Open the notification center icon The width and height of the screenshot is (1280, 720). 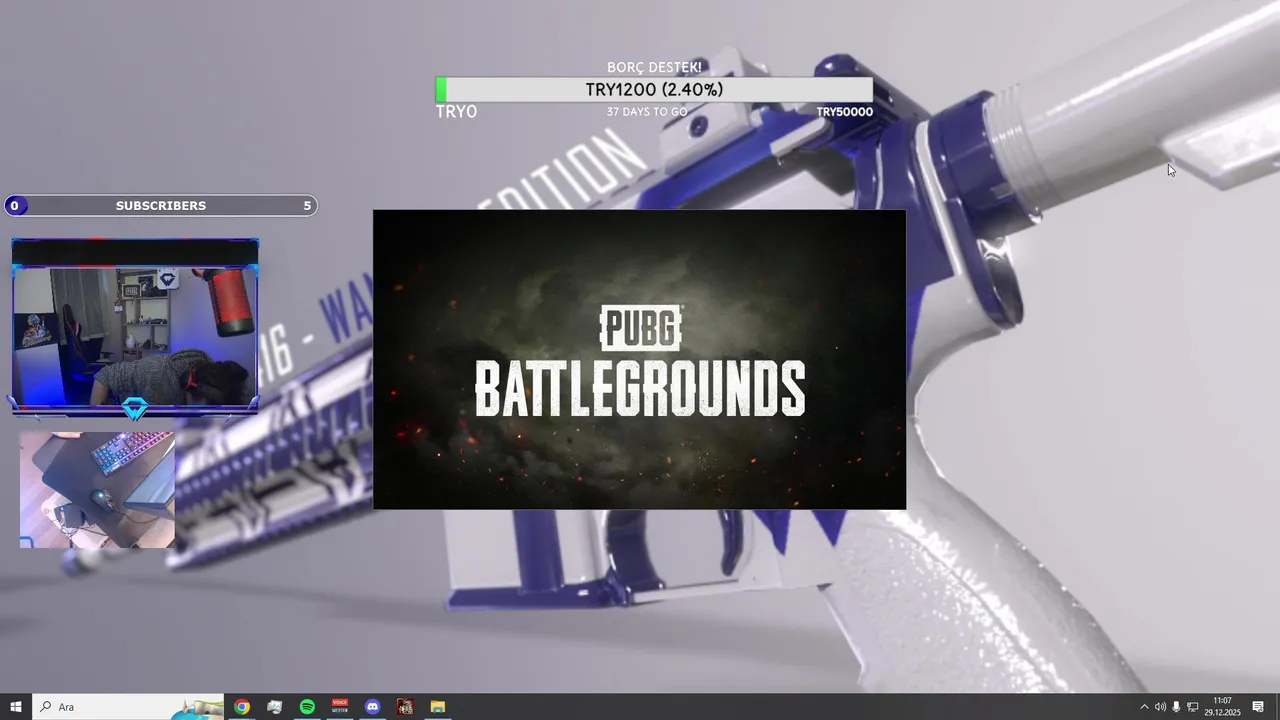(1258, 707)
